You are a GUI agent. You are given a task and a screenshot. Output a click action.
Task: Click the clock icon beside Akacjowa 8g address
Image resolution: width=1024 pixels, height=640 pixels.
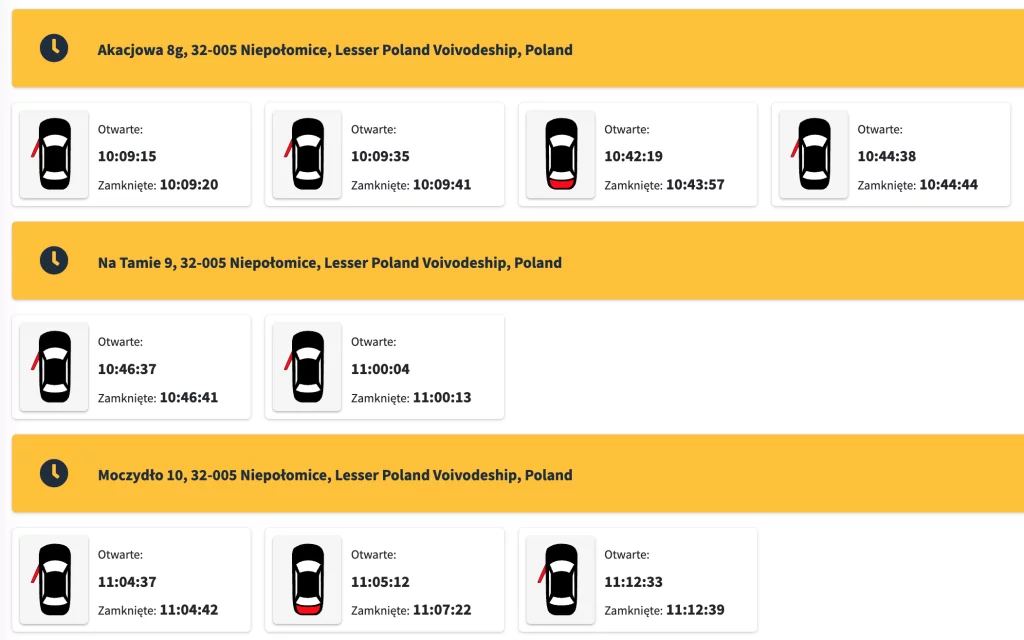(54, 48)
